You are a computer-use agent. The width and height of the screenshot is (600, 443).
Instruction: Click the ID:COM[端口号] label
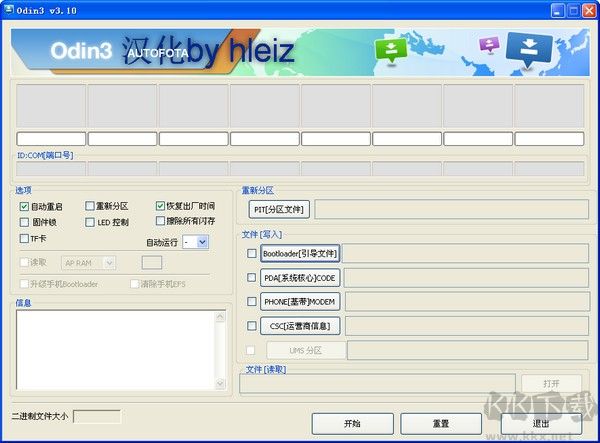[x=45, y=155]
